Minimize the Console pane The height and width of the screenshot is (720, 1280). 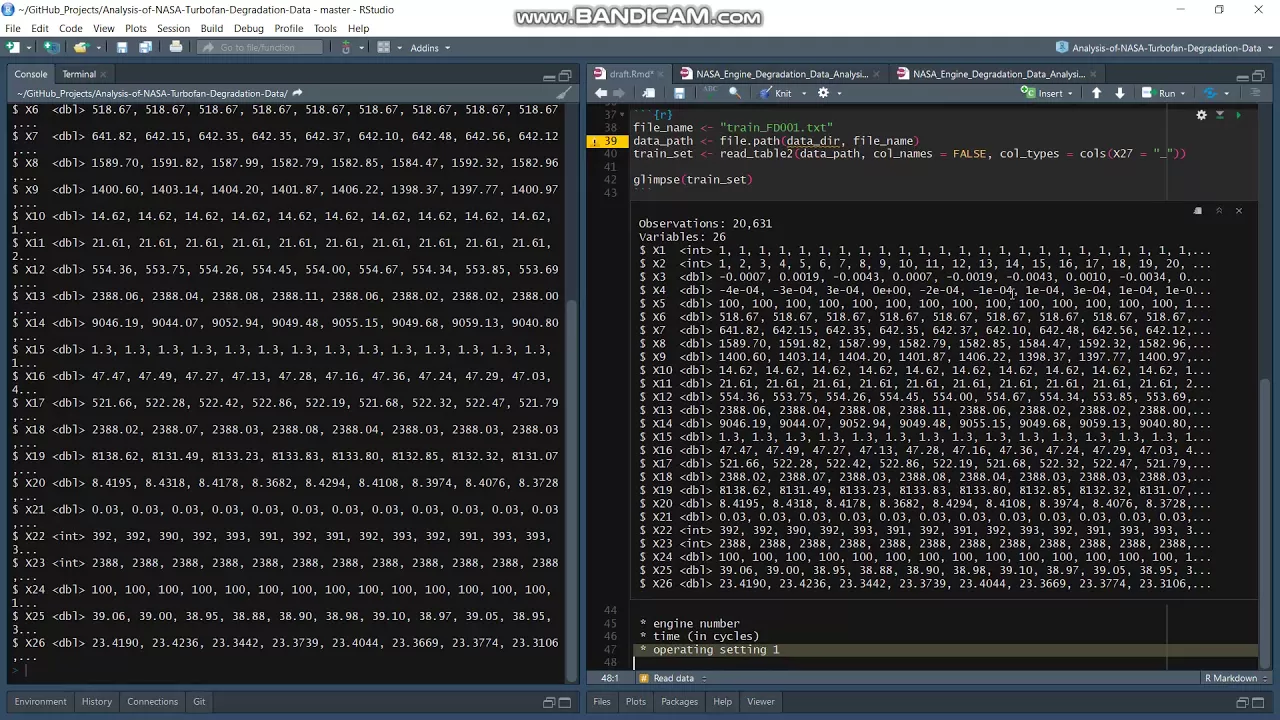point(549,76)
